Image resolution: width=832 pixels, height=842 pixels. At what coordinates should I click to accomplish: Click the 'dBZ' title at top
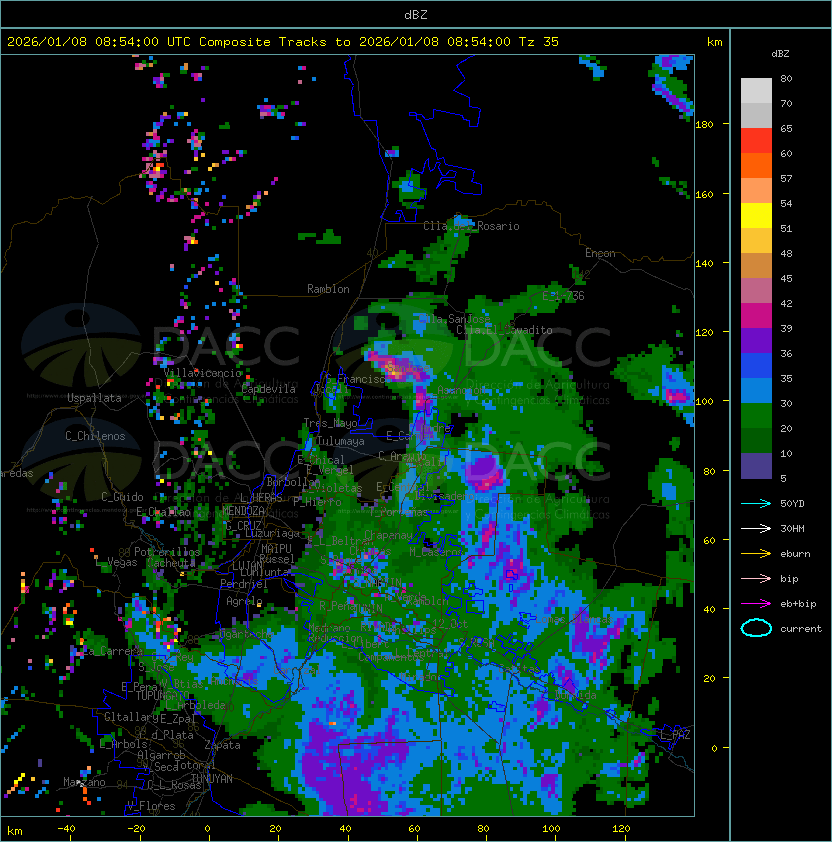pos(416,14)
